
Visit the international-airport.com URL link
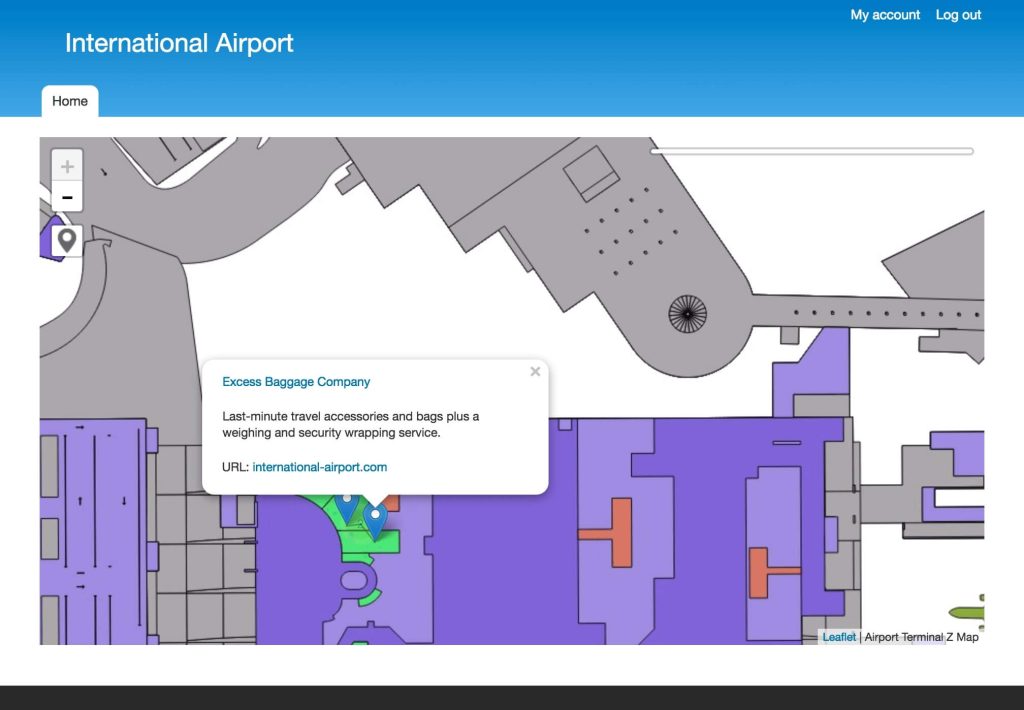(319, 466)
